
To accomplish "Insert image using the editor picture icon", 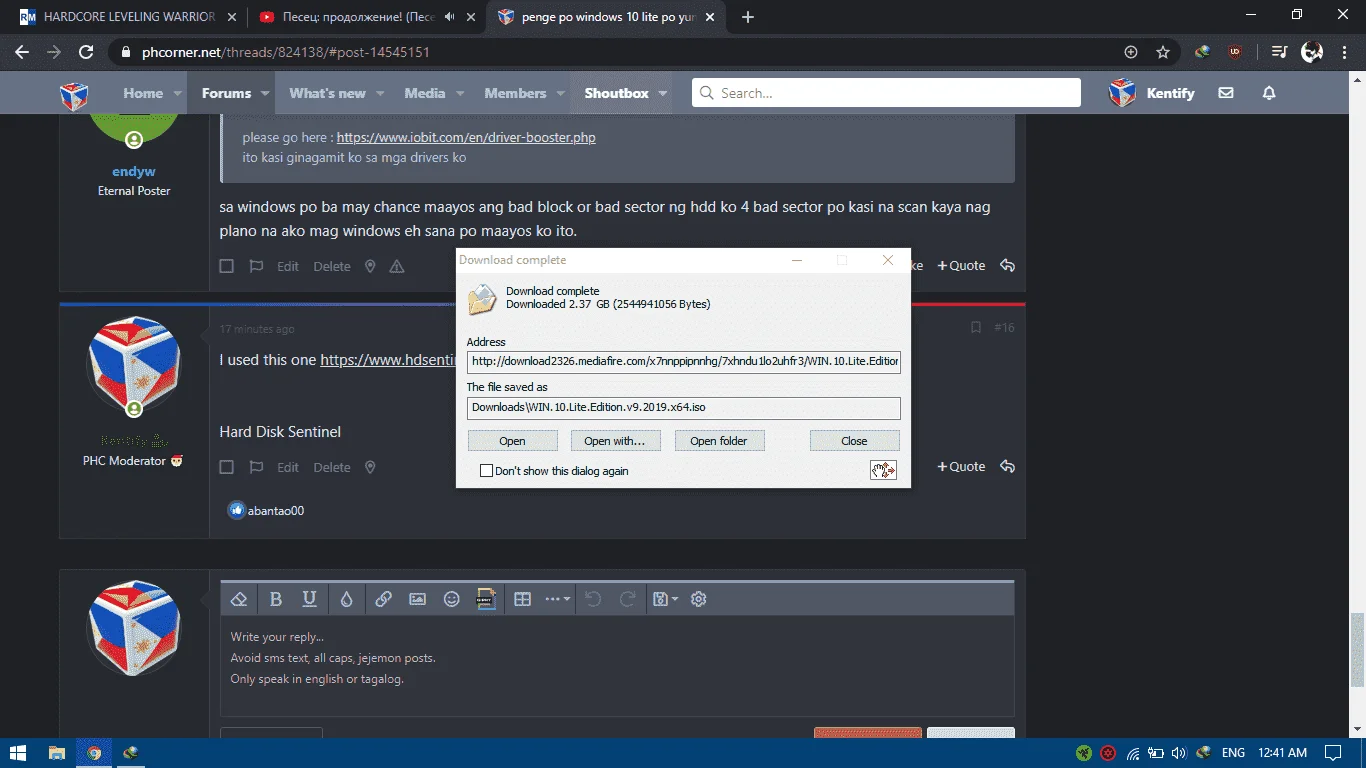I will pos(418,599).
